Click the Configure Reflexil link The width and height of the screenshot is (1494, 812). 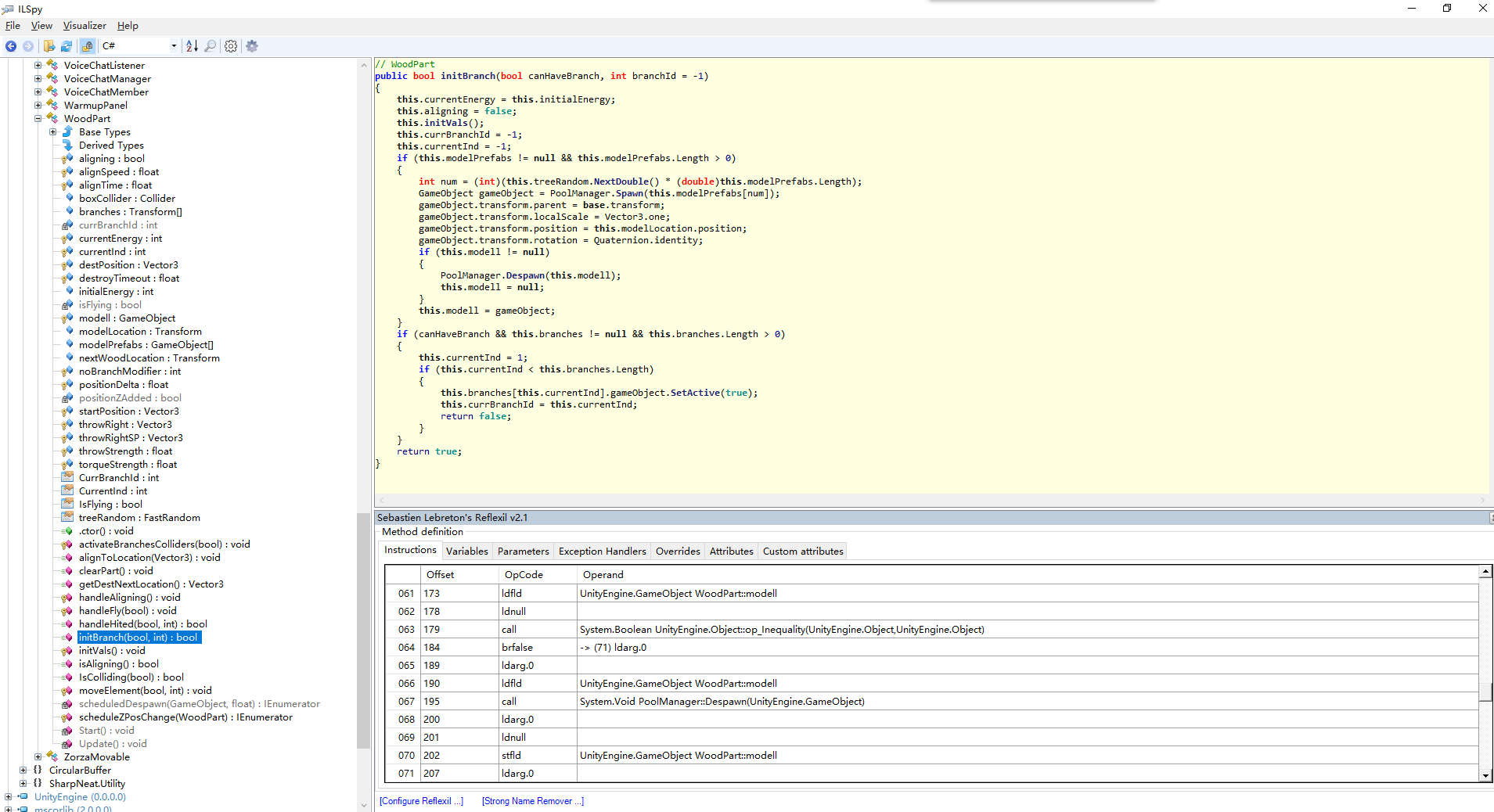point(421,801)
